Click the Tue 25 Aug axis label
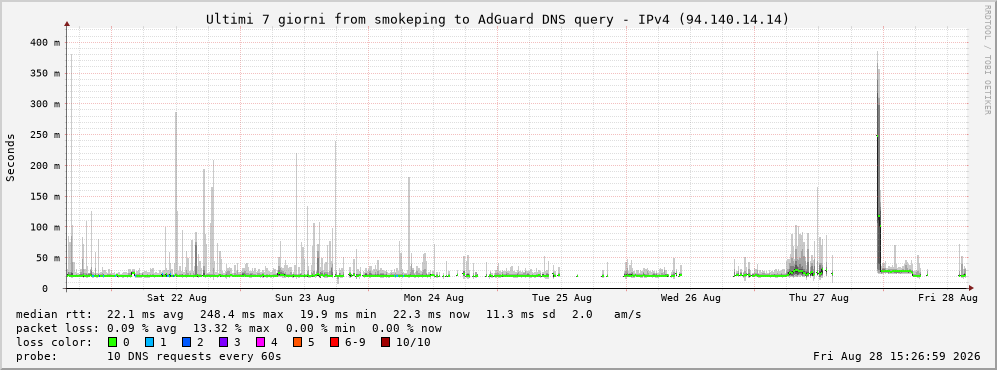Screen dimensions: 997x370 [562, 298]
